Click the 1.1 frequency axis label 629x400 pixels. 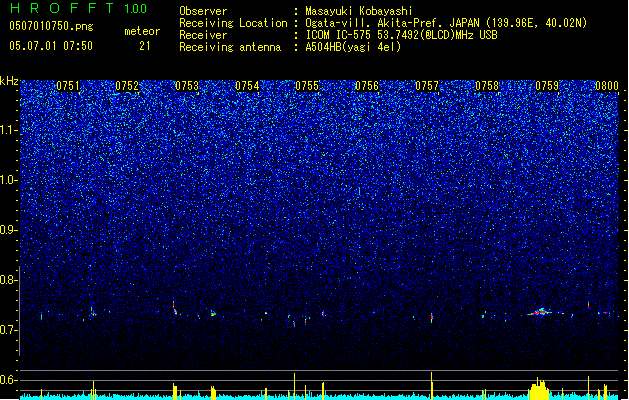(x=9, y=130)
